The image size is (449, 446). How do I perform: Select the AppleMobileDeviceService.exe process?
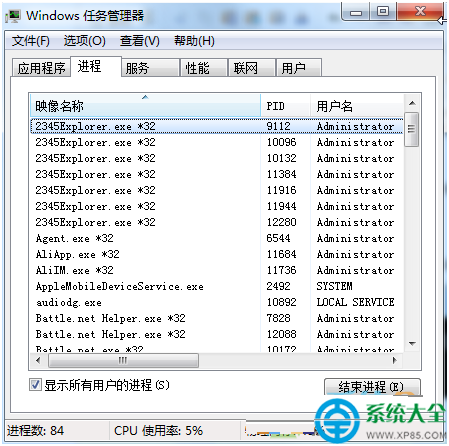click(217, 286)
